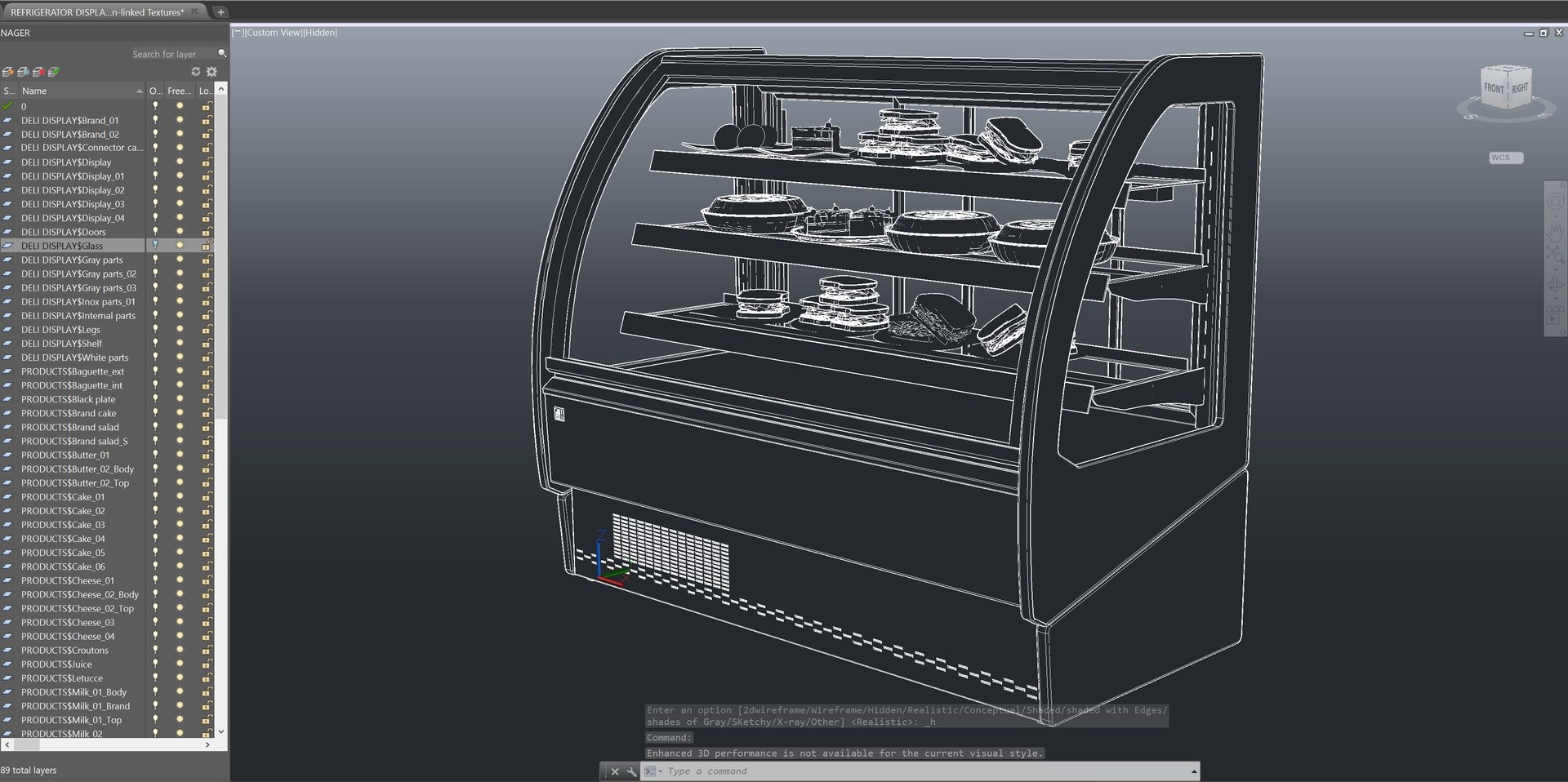Select the Zoom Extents tool
The width and height of the screenshot is (1568, 782).
1554,256
